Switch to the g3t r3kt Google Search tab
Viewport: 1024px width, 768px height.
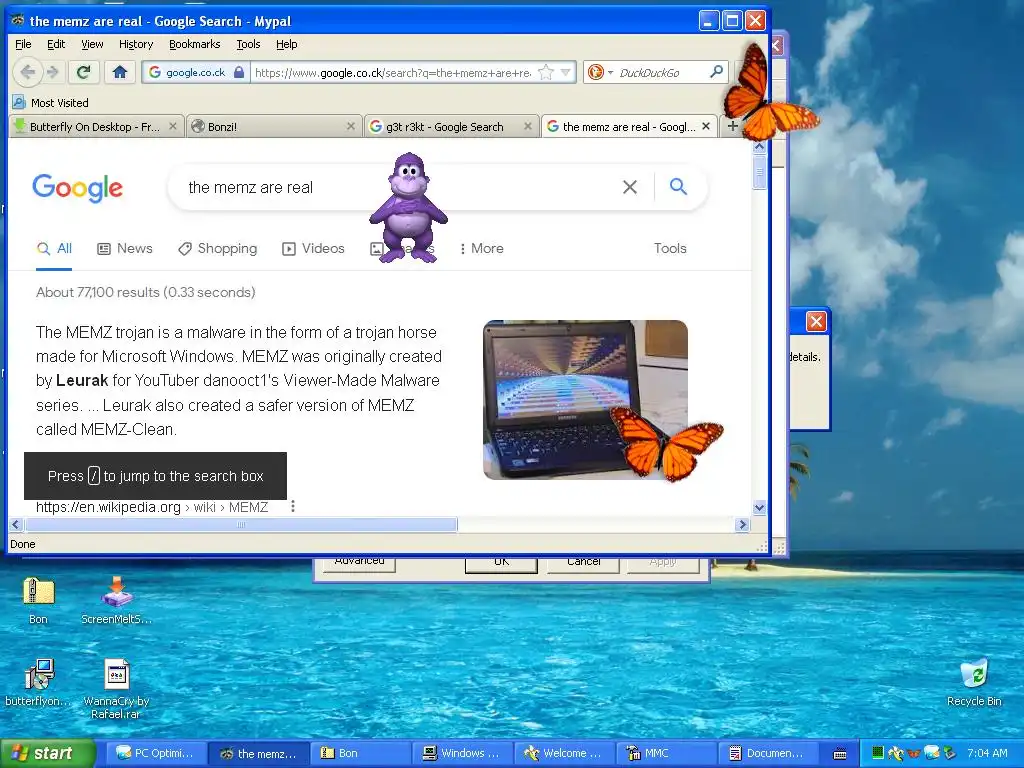point(451,126)
